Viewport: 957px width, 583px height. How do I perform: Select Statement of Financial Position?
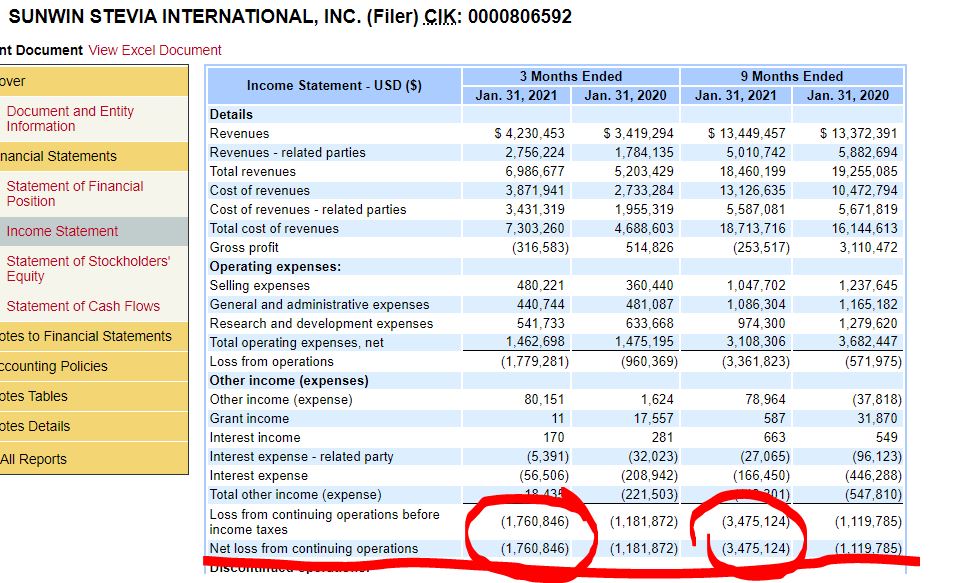75,193
